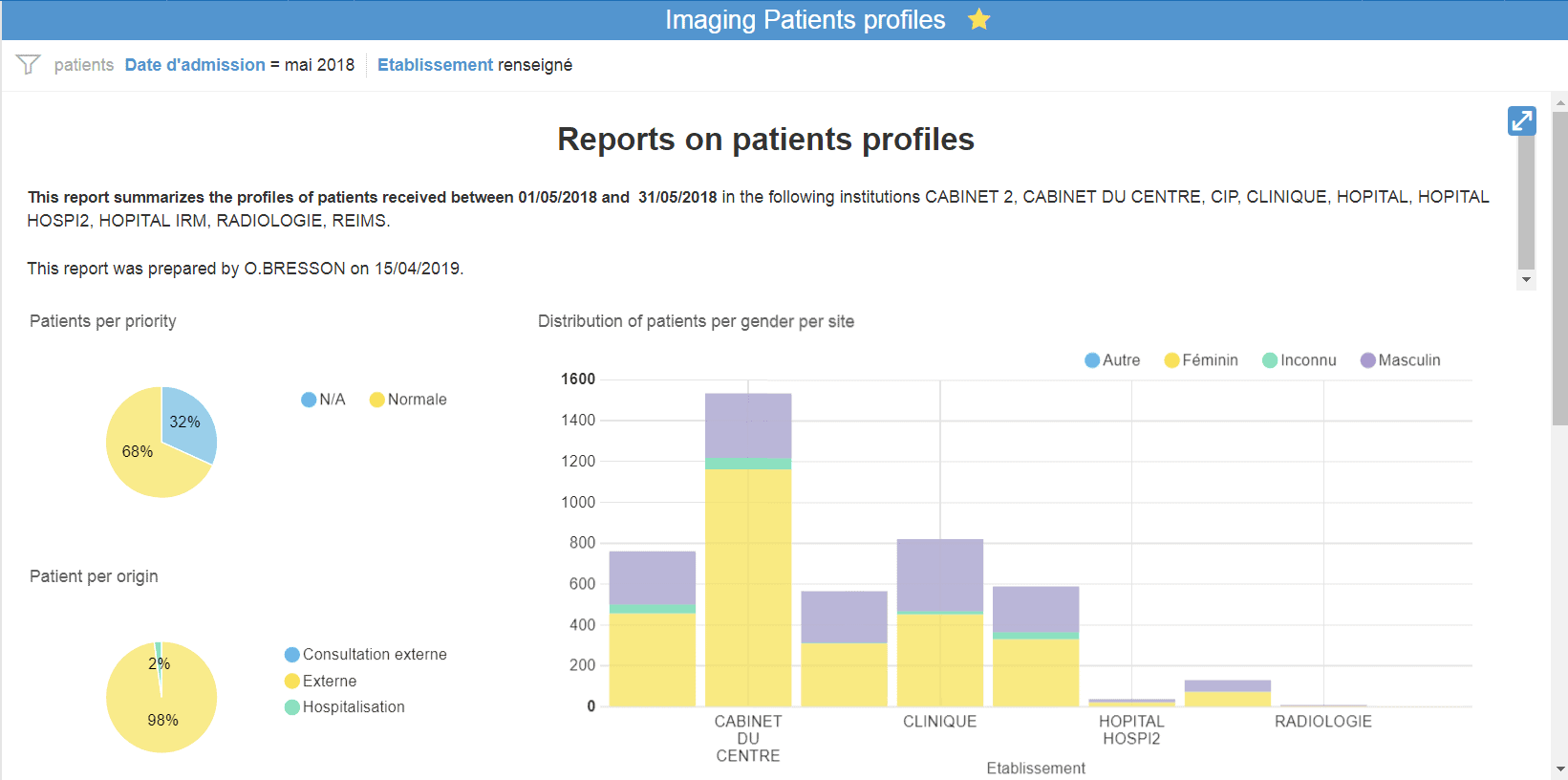The height and width of the screenshot is (780, 1568).
Task: Click the Etablissement axis title
Action: (x=1036, y=769)
